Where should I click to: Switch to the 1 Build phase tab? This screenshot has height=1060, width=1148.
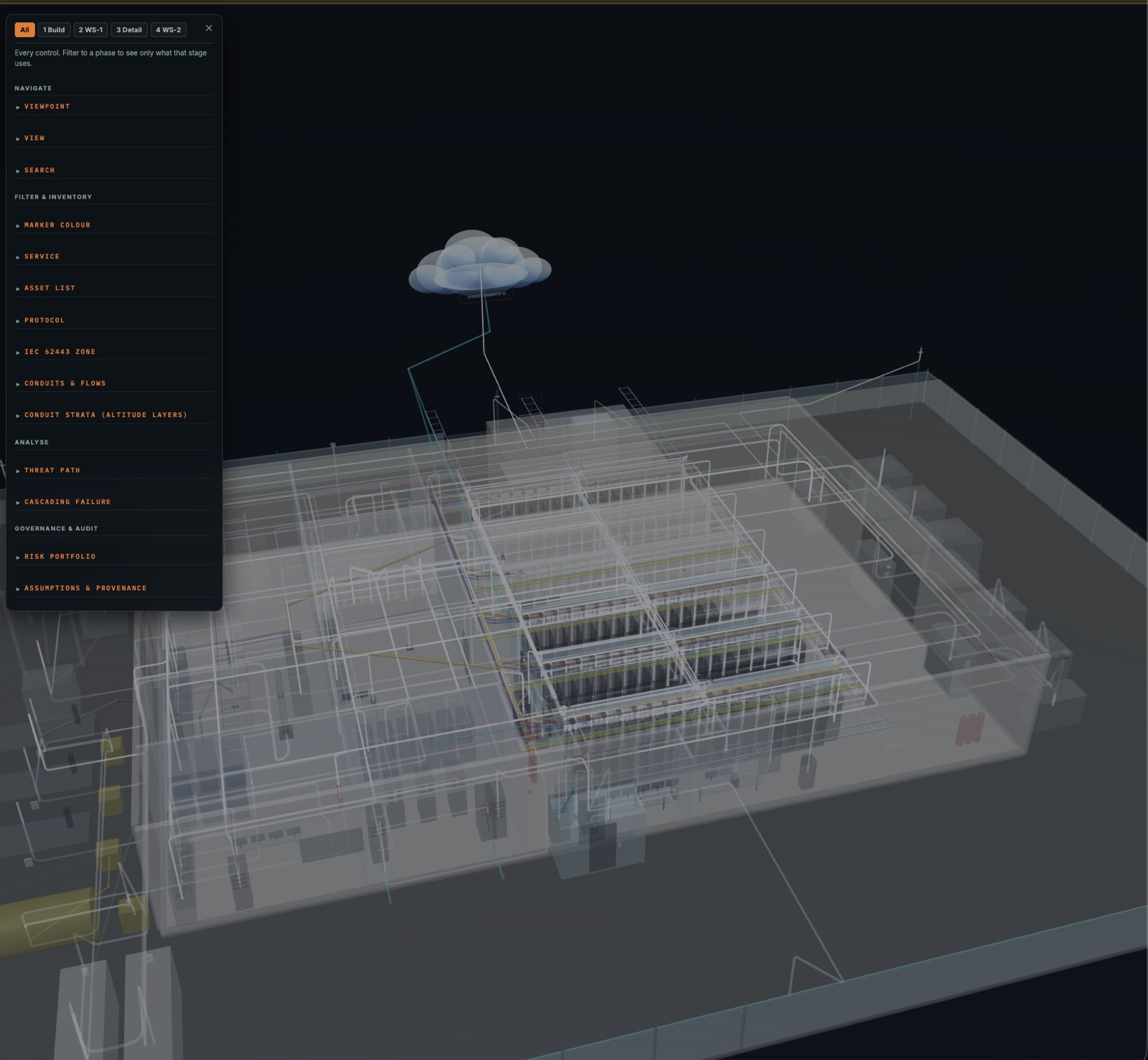[x=54, y=30]
